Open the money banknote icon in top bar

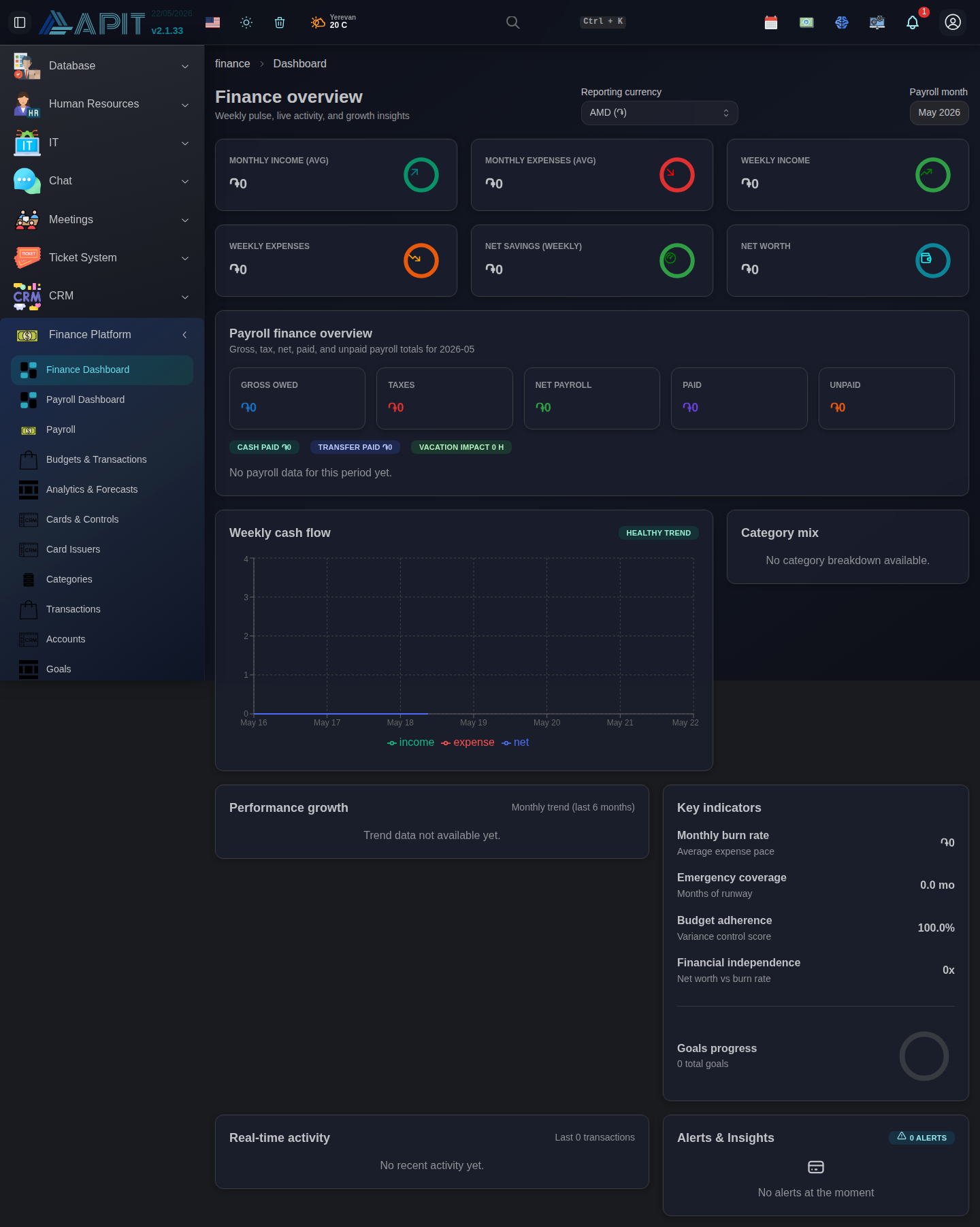click(x=806, y=22)
